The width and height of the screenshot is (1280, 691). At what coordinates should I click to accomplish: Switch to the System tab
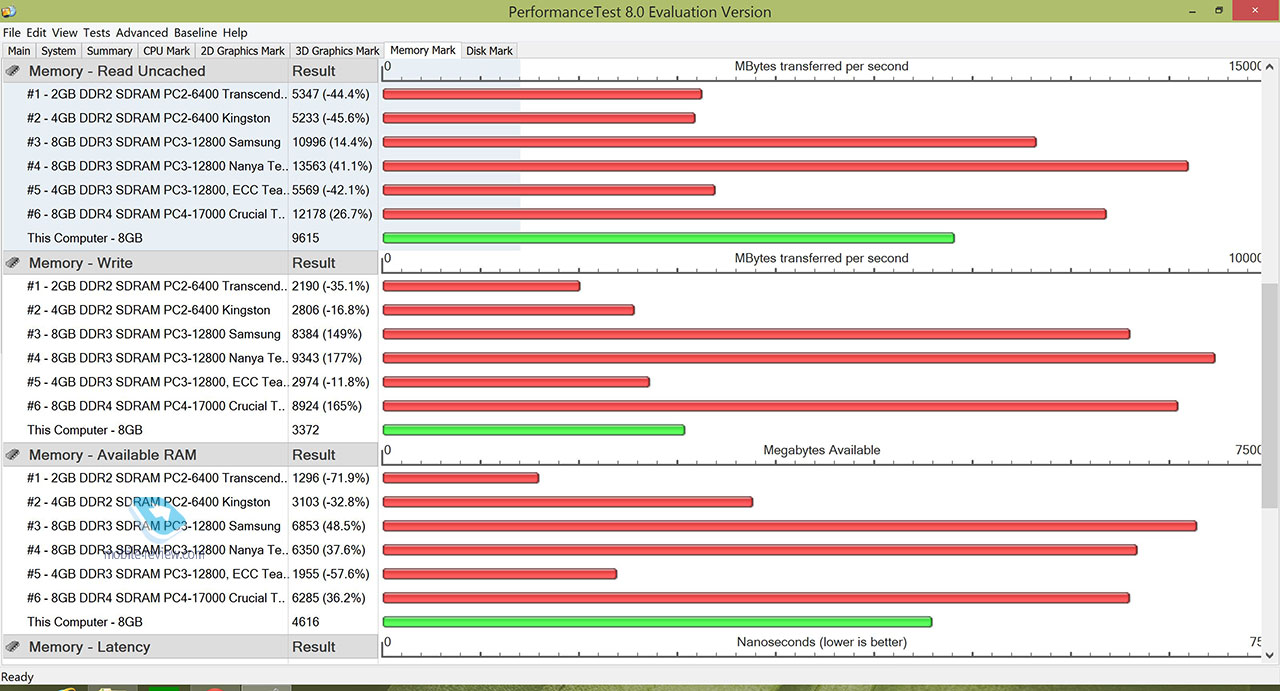(x=59, y=51)
